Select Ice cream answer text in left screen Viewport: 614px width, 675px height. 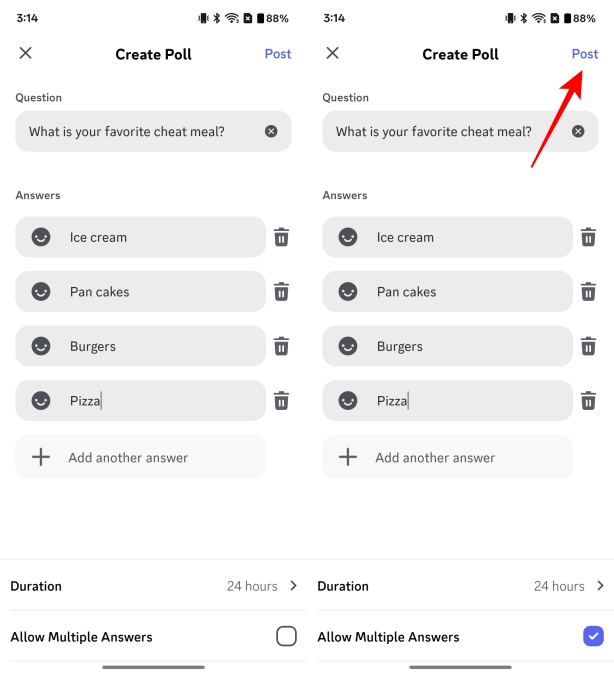(98, 238)
